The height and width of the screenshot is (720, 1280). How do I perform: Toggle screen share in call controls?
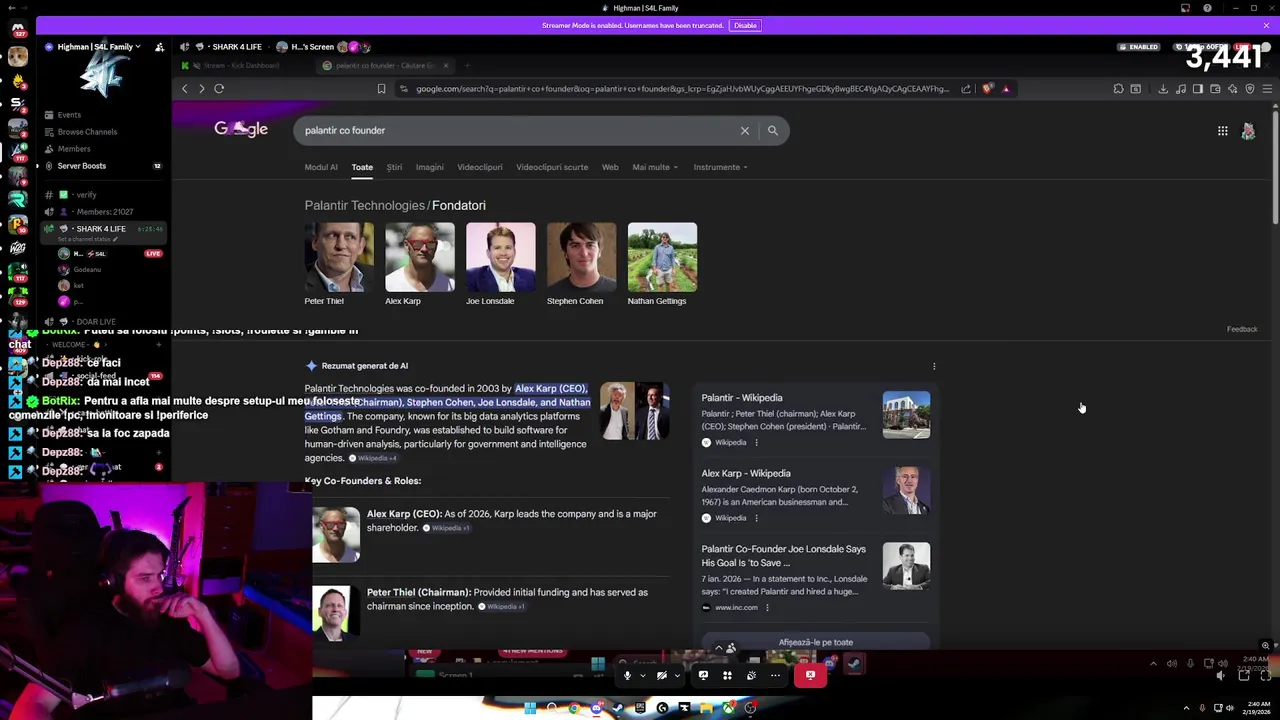point(703,676)
